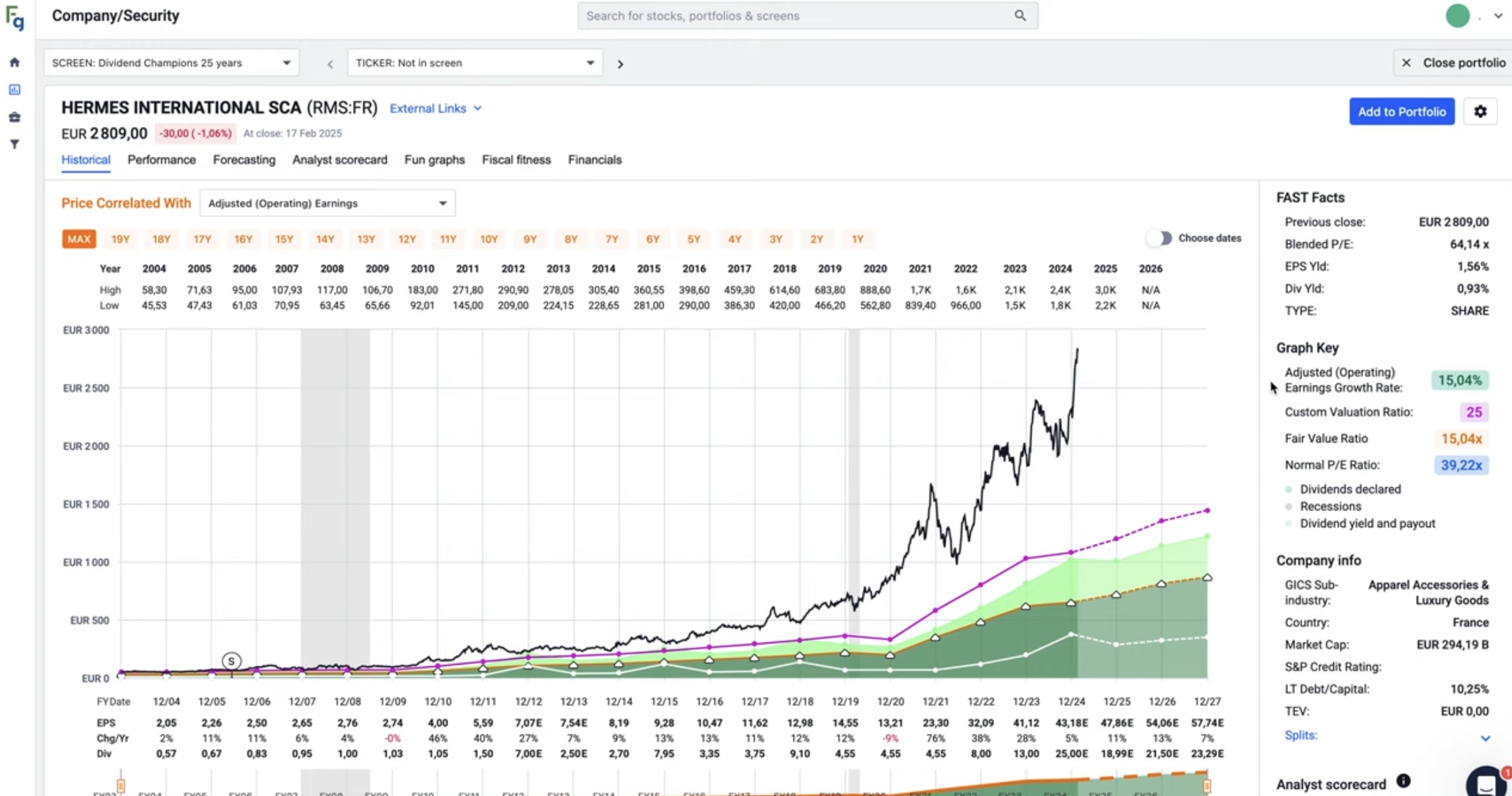Open the Financials tab
This screenshot has height=796, width=1512.
594,159
